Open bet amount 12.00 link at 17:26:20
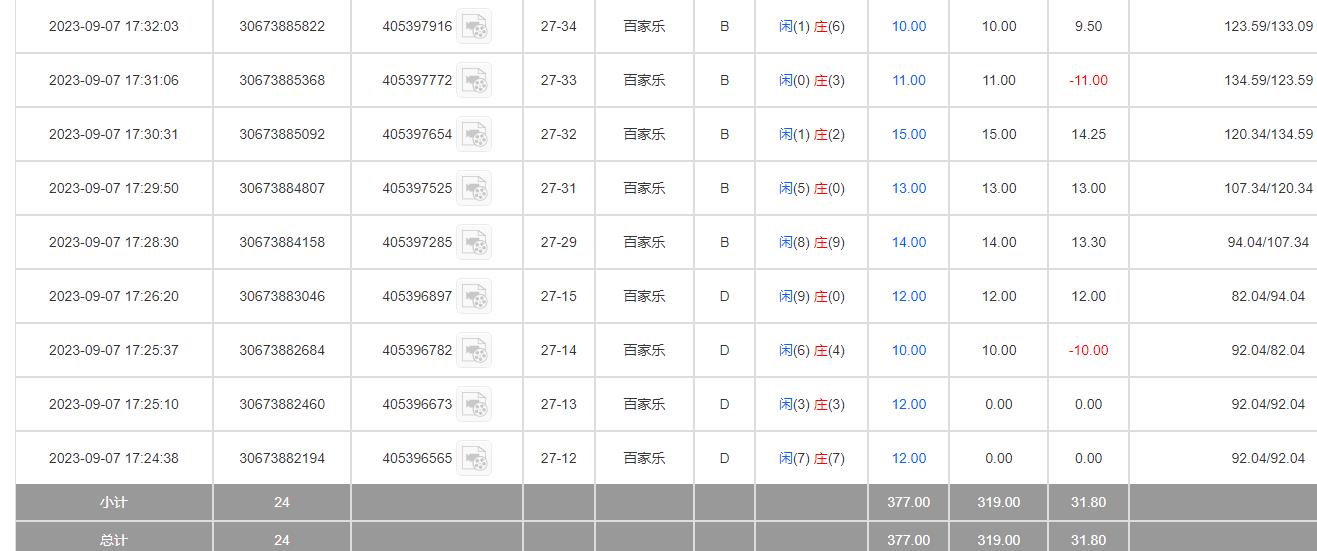The image size is (1317, 551). pyautogui.click(x=909, y=296)
